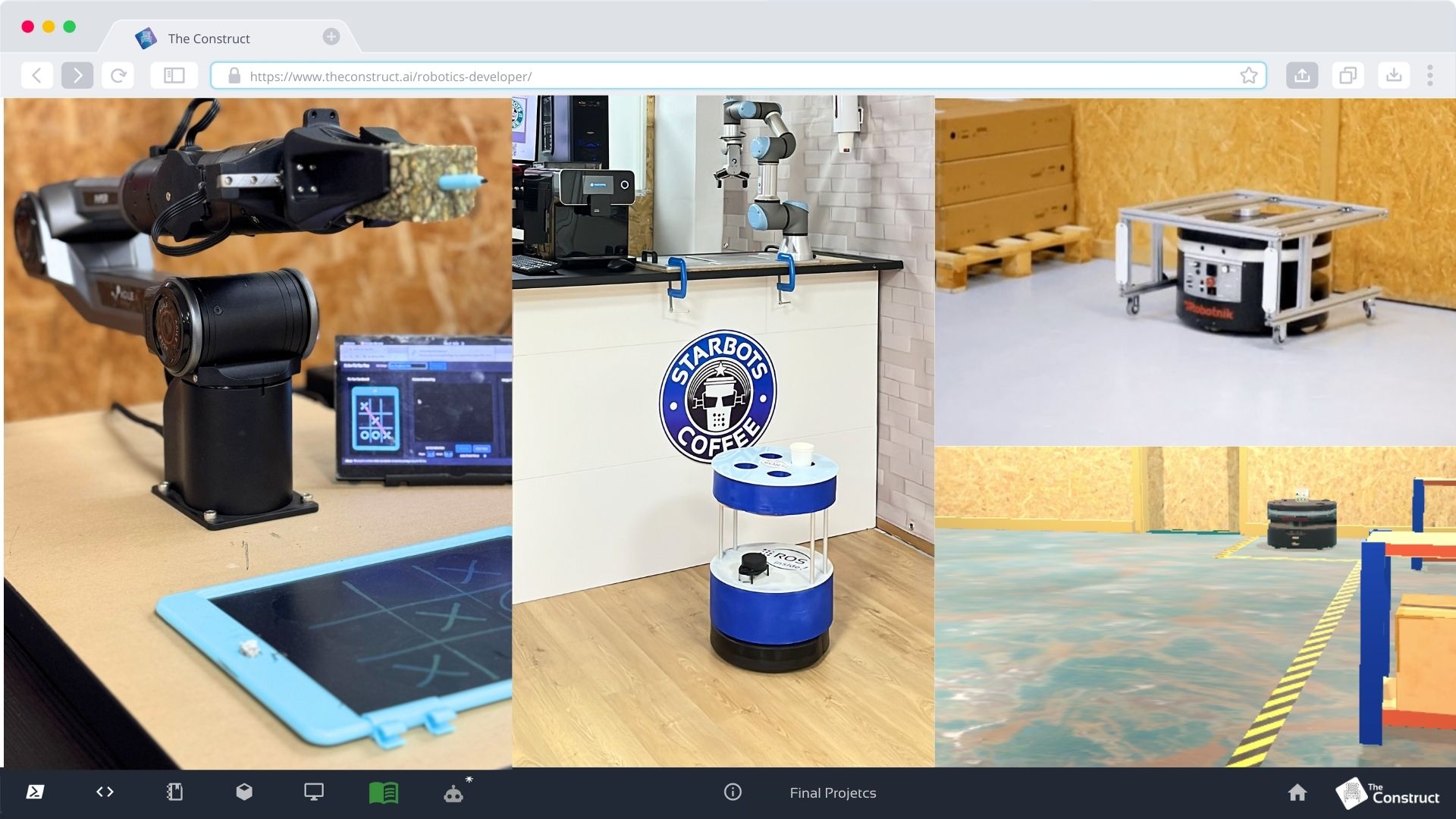Bookmark the page with the star

coord(1248,75)
